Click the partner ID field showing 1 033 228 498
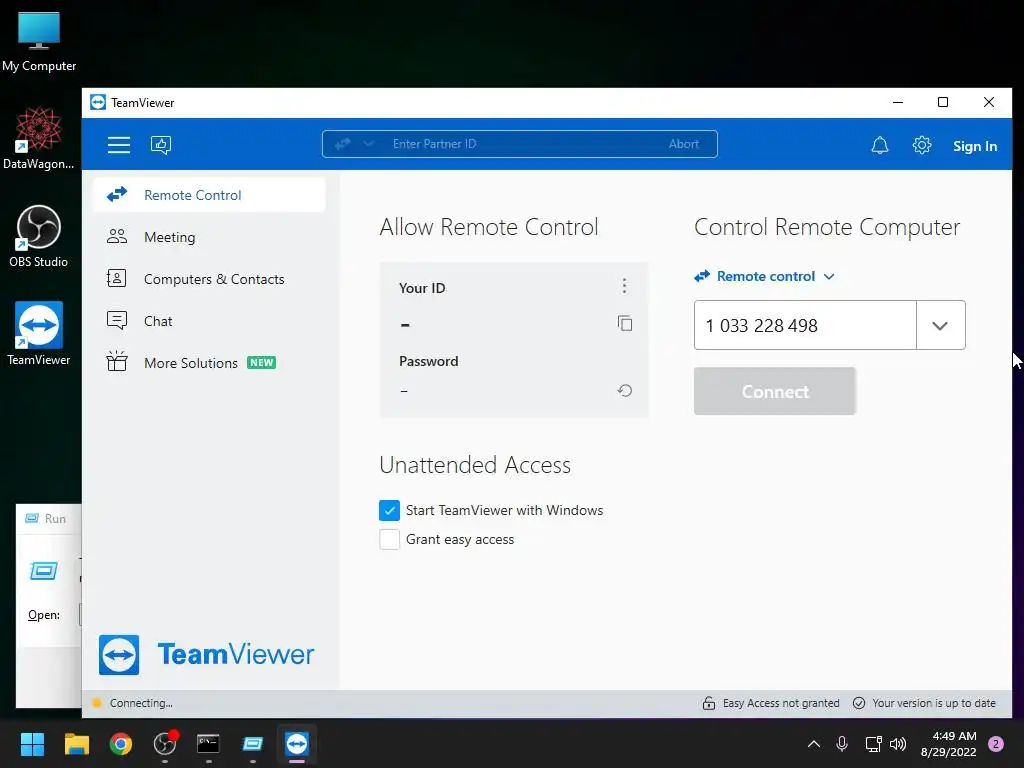Viewport: 1024px width, 768px height. [805, 325]
